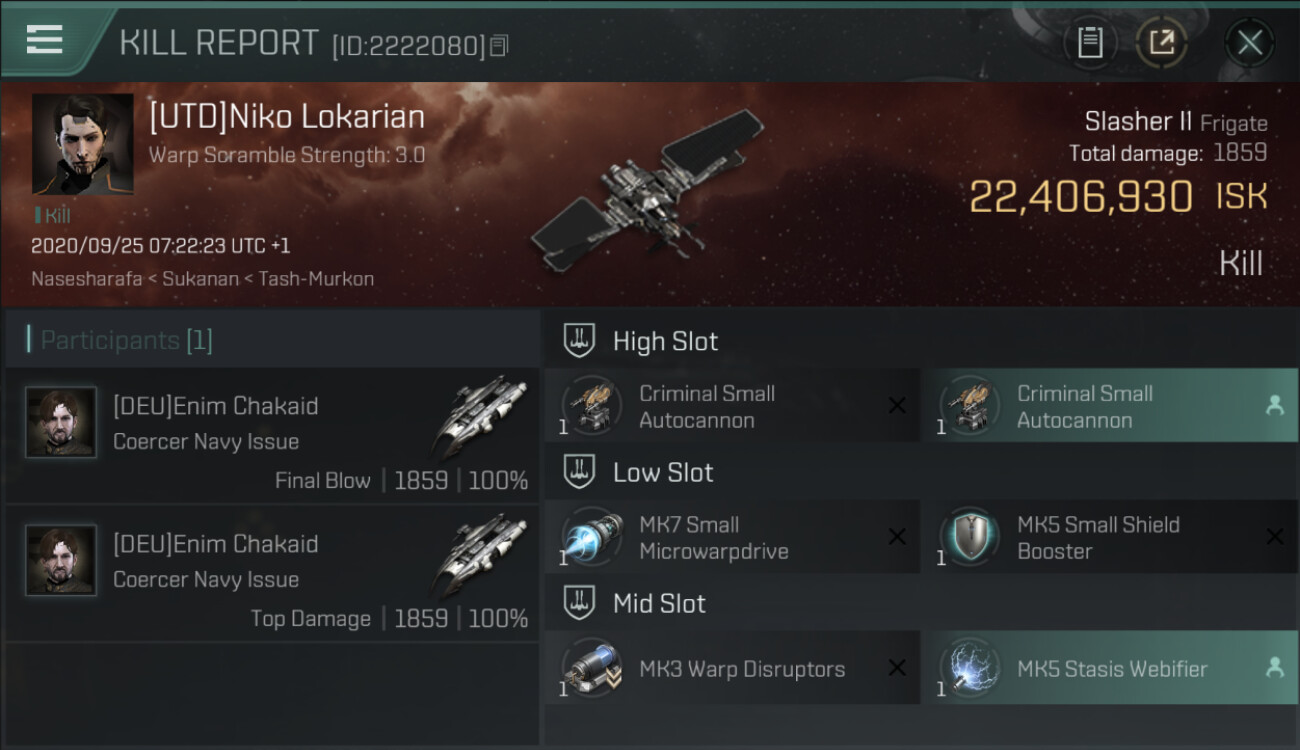Image resolution: width=1300 pixels, height=750 pixels.
Task: Select the MK5 Stasis Webifier module
Action: pyautogui.click(x=1109, y=669)
